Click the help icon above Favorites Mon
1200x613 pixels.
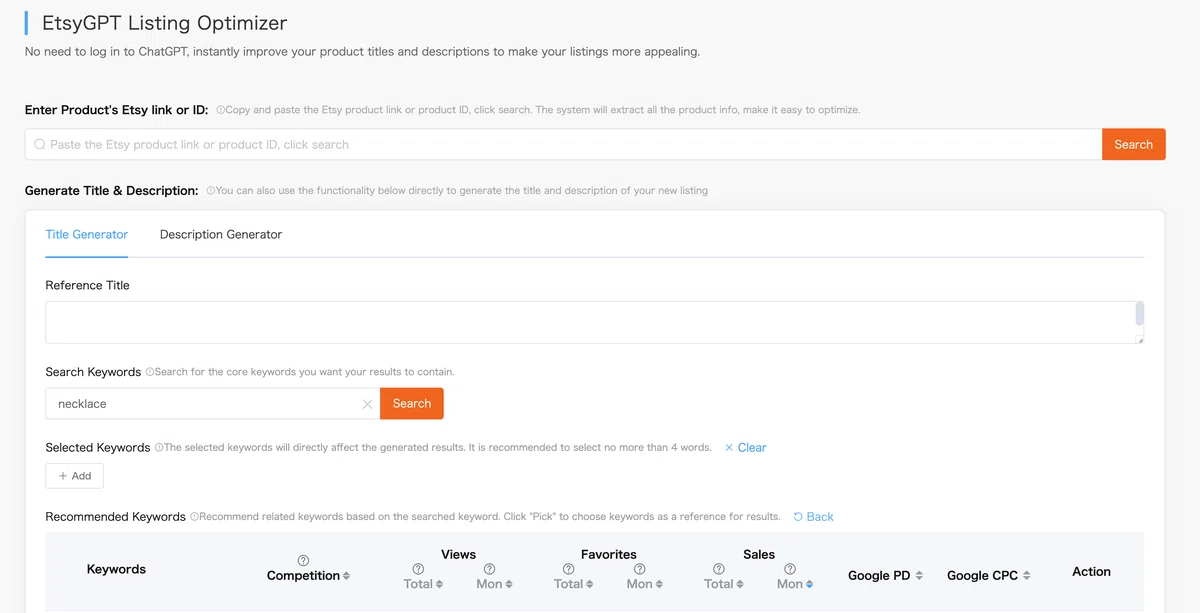tap(639, 569)
